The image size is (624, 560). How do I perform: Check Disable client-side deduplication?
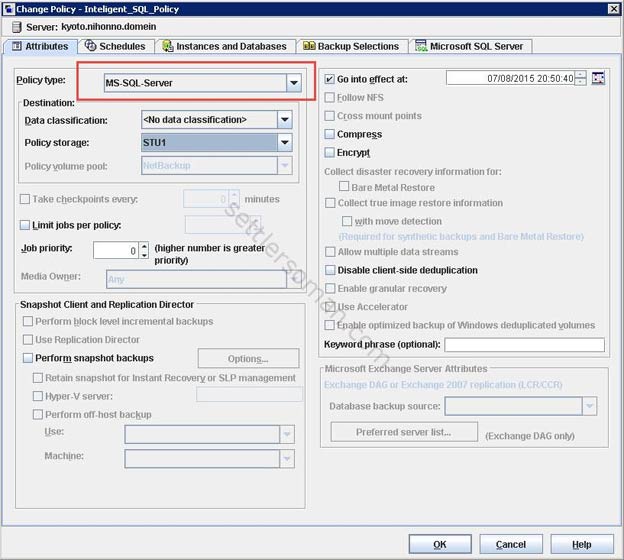click(330, 270)
